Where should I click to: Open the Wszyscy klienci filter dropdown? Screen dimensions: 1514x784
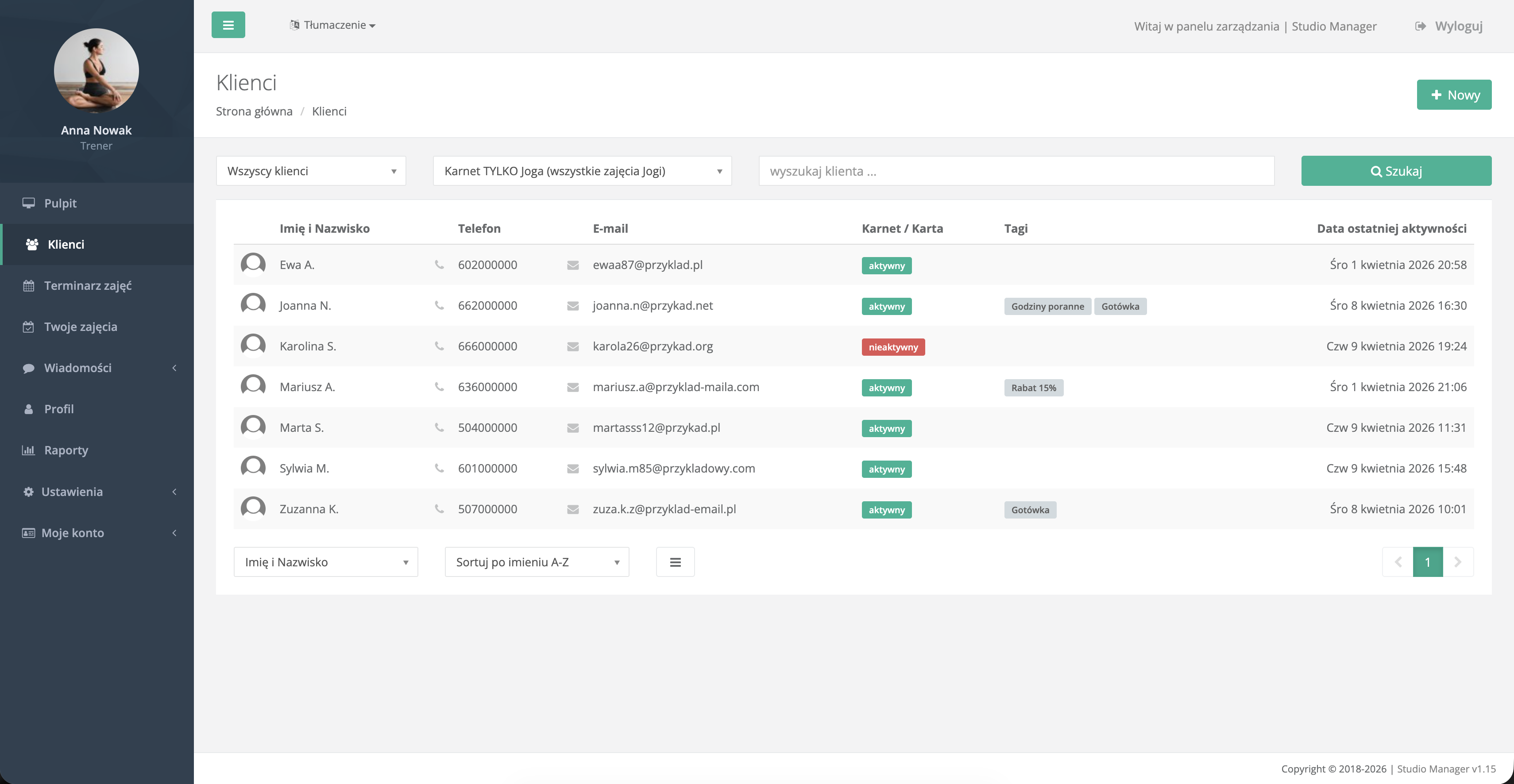click(x=311, y=171)
